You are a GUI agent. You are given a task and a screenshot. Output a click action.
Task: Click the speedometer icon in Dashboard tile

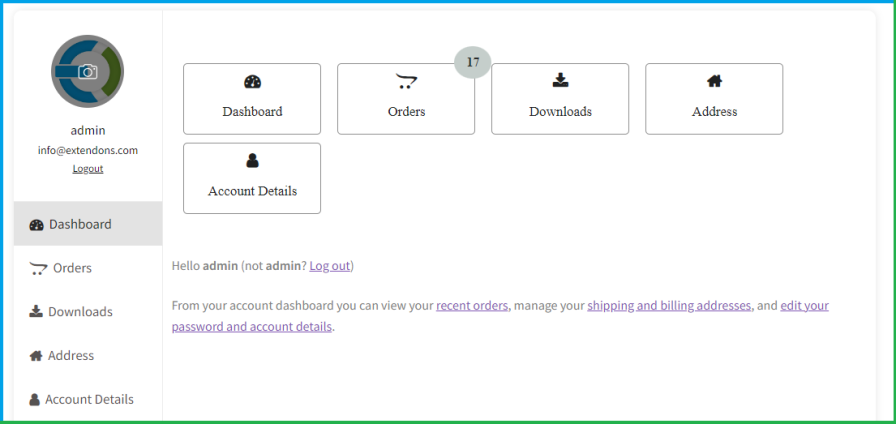[x=252, y=82]
